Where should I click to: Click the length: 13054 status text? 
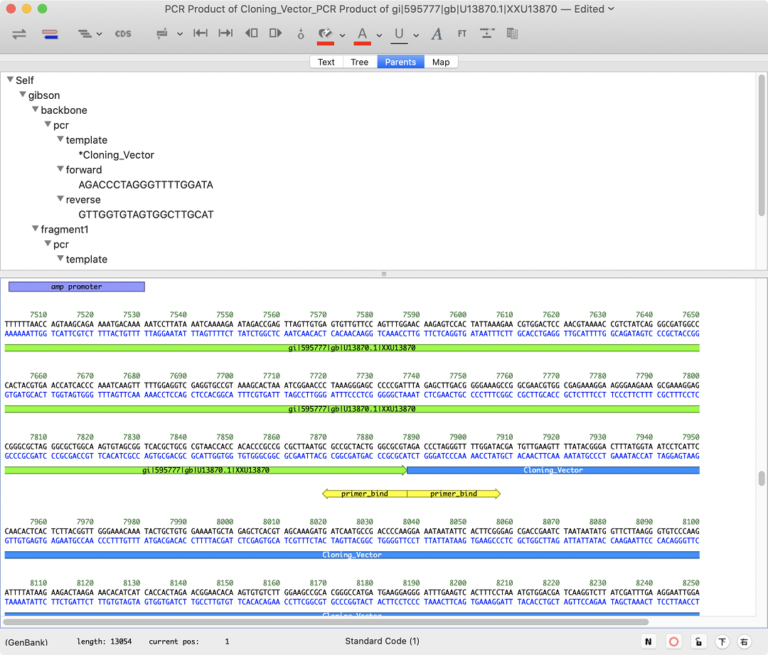[104, 642]
